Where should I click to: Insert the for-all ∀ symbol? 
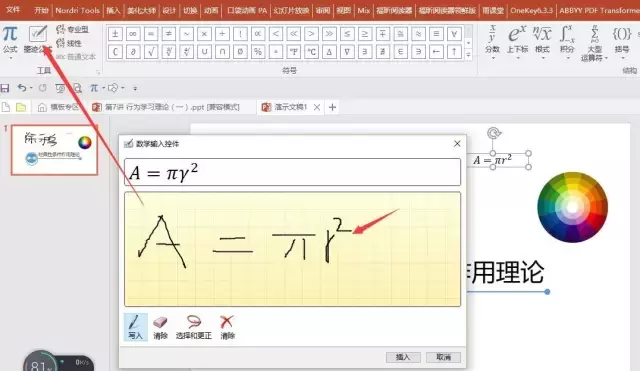[454, 34]
